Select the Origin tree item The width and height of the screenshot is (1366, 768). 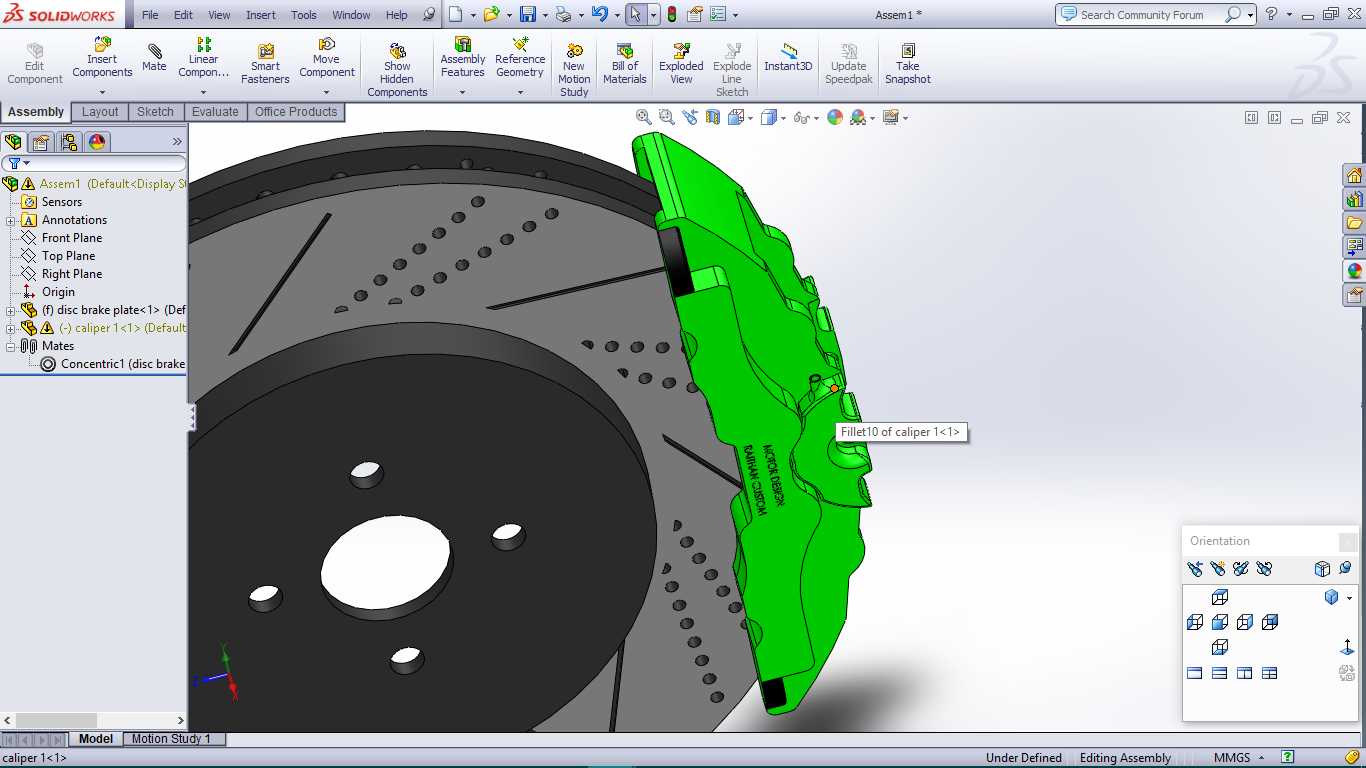[58, 292]
